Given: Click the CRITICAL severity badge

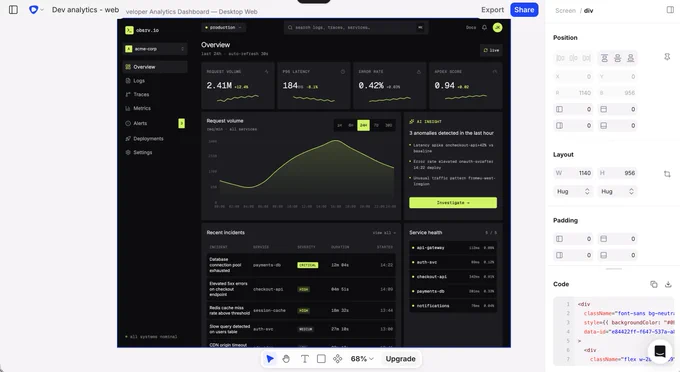Looking at the screenshot, I should point(307,265).
